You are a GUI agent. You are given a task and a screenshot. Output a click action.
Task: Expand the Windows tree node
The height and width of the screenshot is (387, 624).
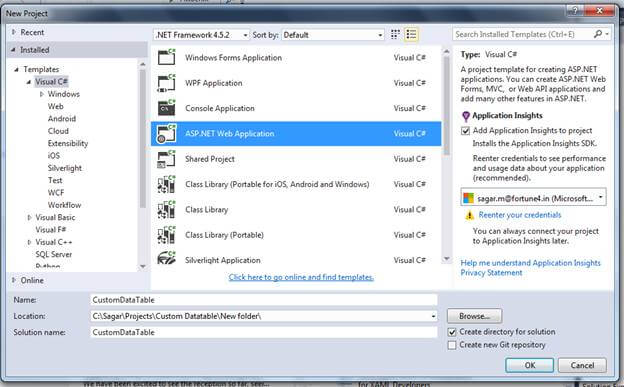pos(41,94)
